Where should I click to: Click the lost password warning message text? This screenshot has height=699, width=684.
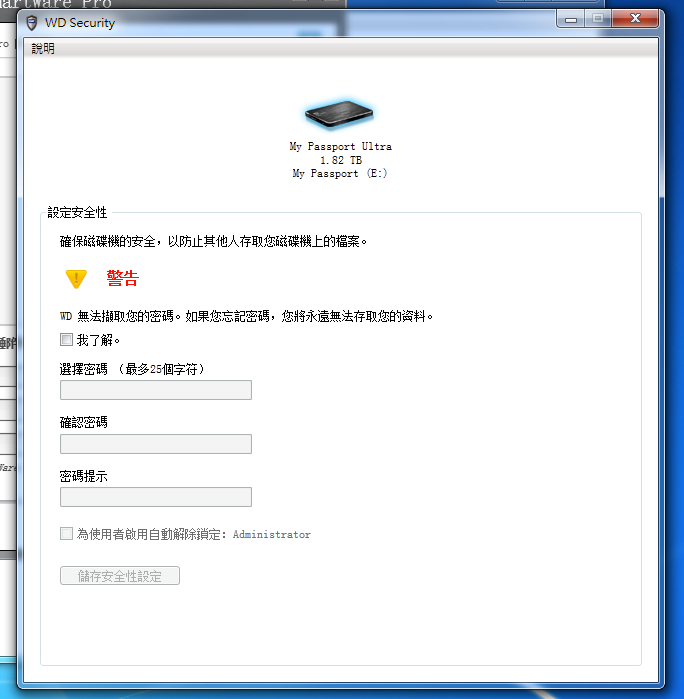247,316
